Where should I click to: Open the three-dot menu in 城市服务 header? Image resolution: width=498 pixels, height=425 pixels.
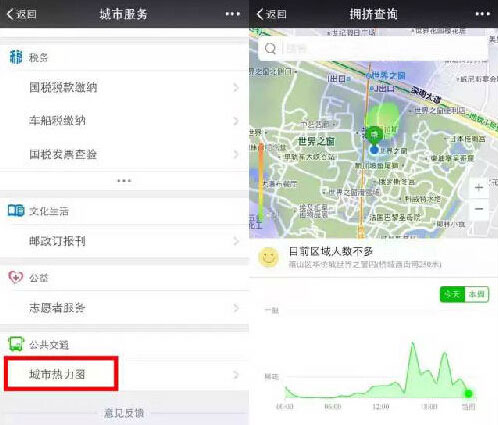pyautogui.click(x=232, y=14)
